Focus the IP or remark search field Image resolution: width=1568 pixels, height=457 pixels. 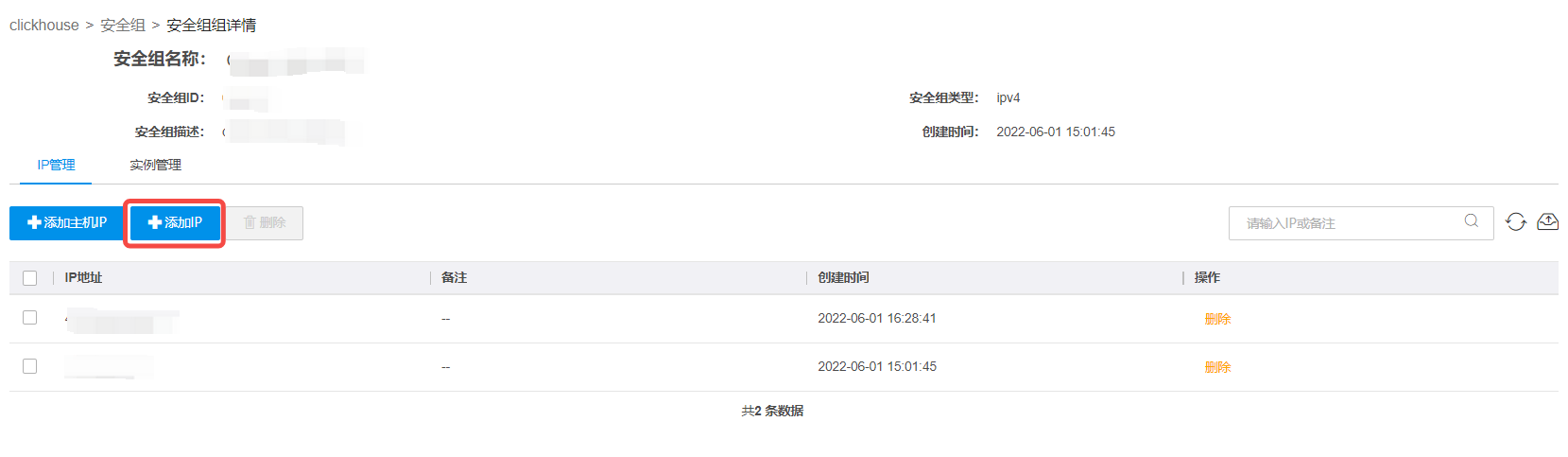pyautogui.click(x=1347, y=223)
